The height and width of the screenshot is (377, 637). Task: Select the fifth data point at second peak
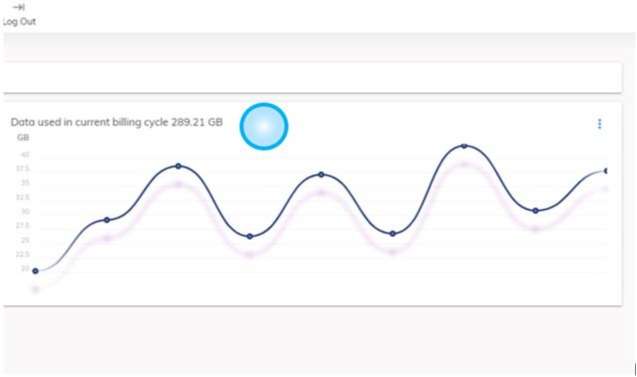tap(321, 175)
